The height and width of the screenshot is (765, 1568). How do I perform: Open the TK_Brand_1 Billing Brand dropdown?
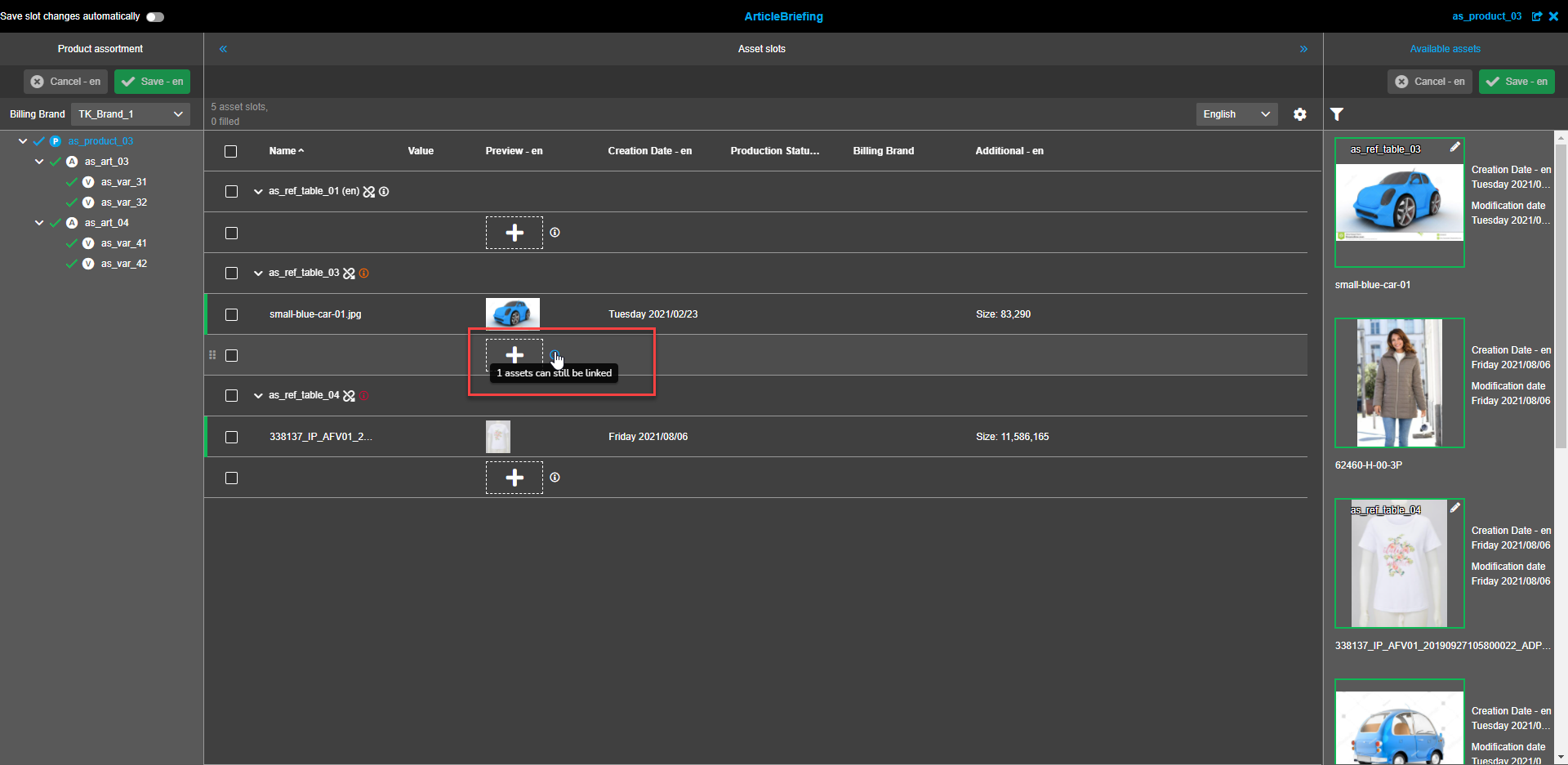[130, 113]
